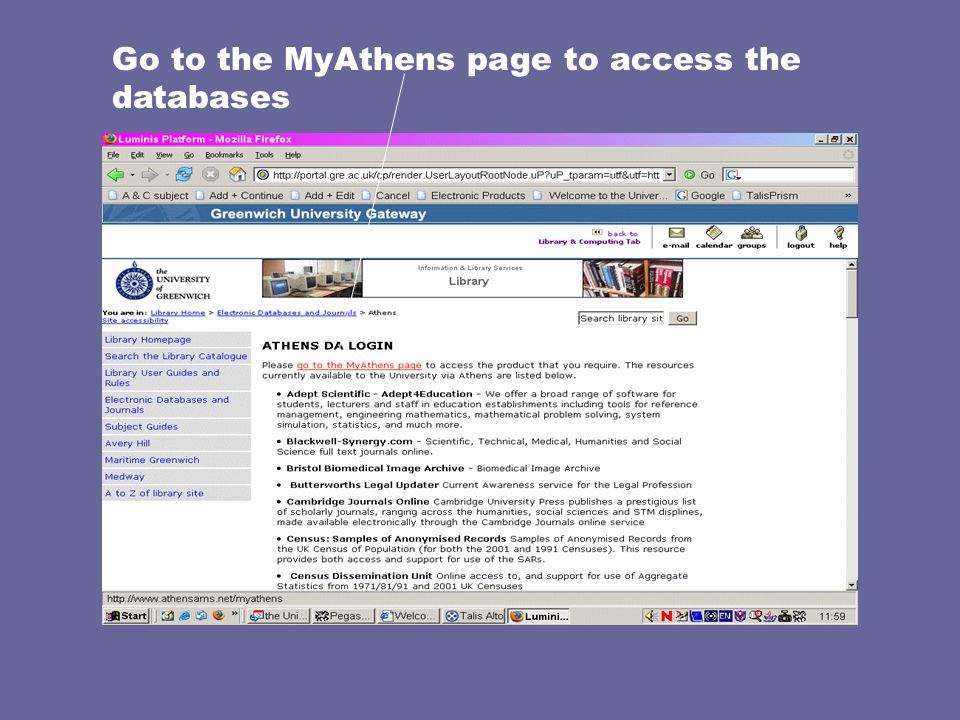960x720 pixels.
Task: Open the Edit menu
Action: point(137,155)
